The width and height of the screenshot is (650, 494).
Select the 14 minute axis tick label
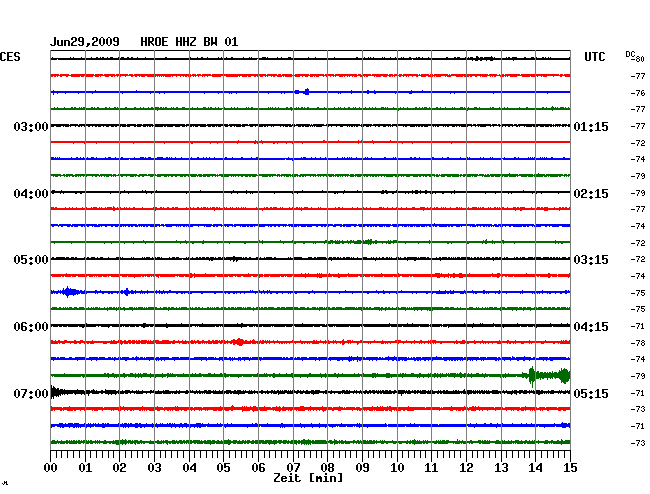pos(535,468)
